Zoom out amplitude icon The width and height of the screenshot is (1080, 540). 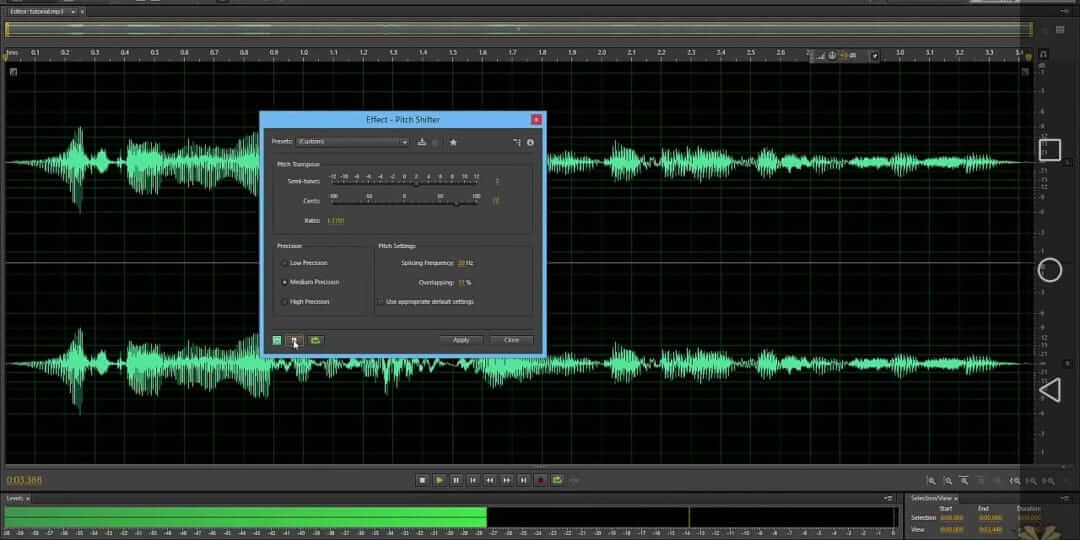[948, 481]
